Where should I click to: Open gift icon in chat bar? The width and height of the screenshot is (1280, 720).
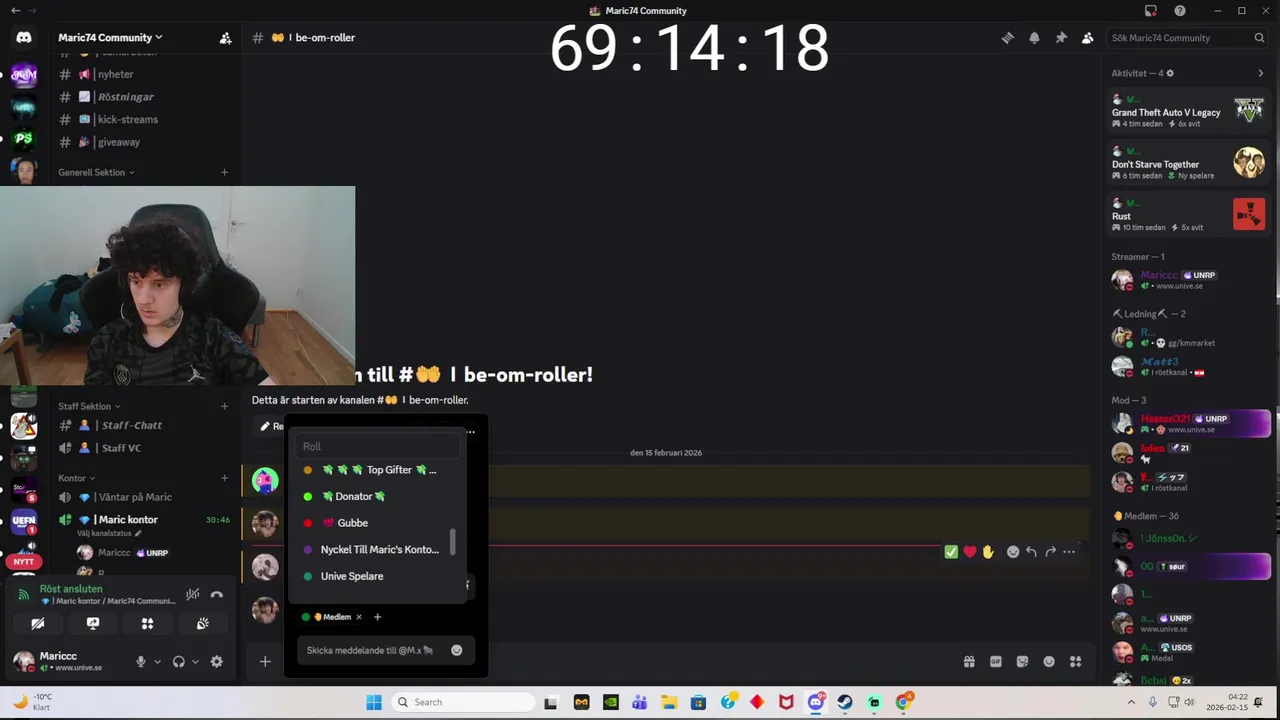click(x=969, y=661)
